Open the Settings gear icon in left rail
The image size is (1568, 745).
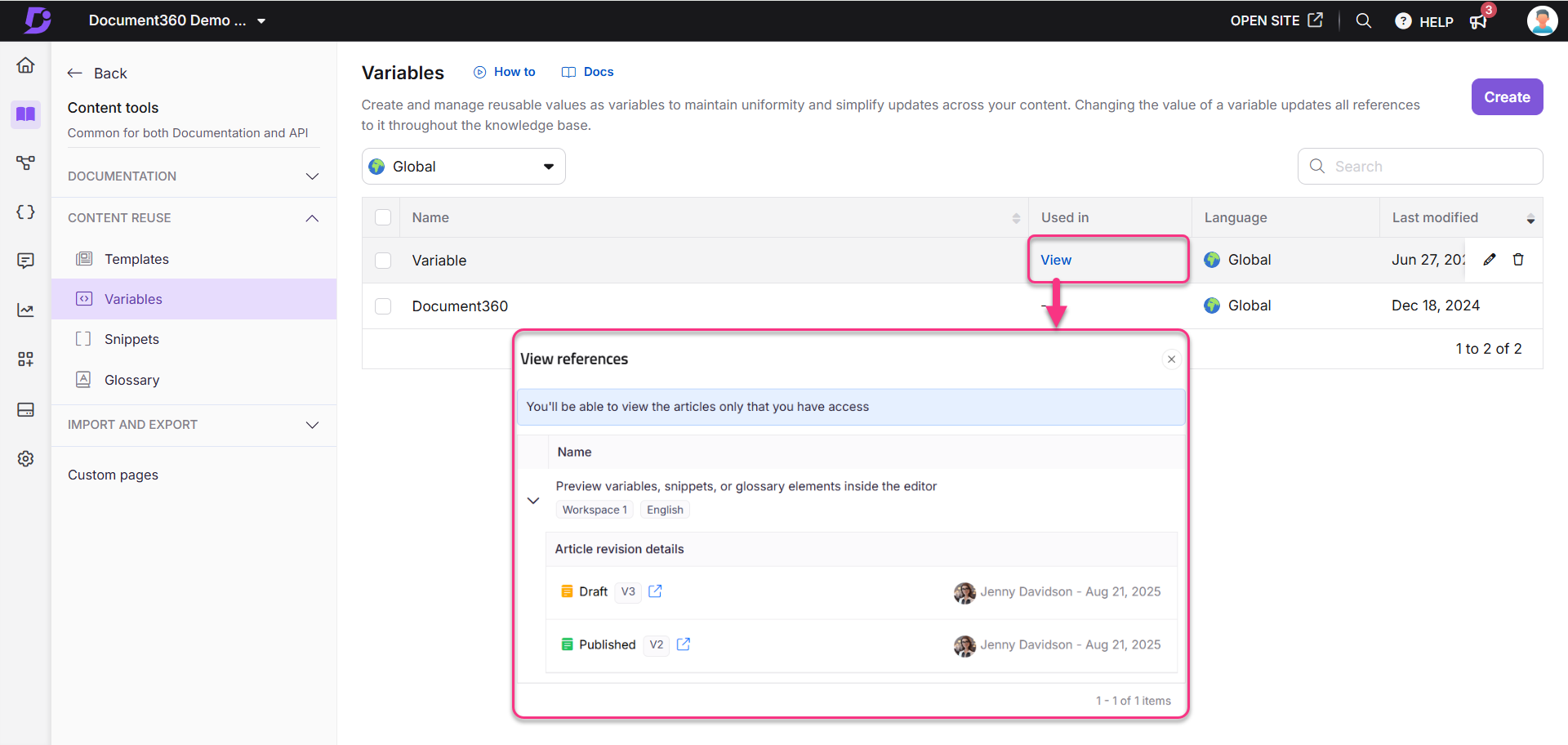tap(25, 459)
